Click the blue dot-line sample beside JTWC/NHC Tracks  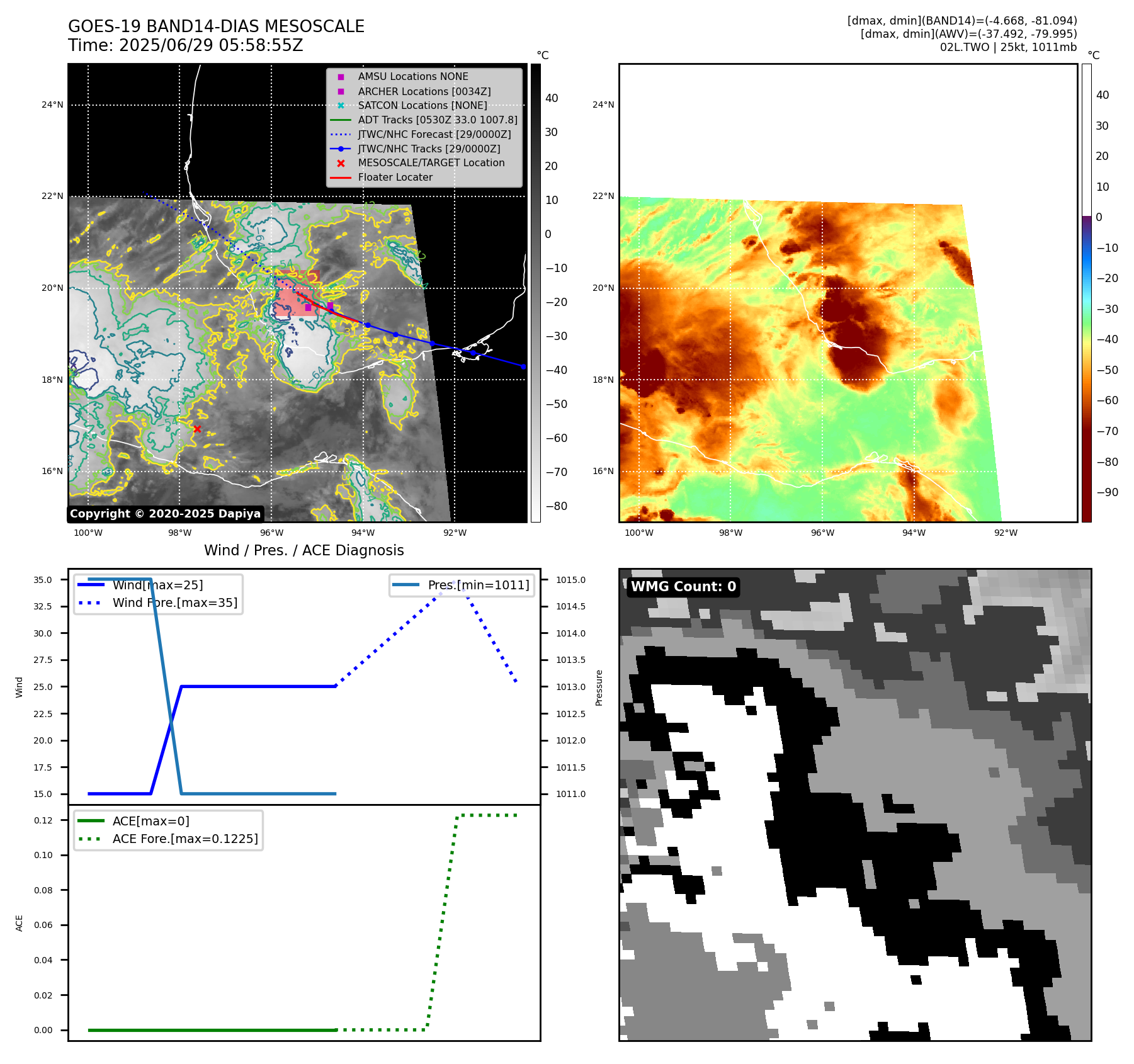coord(341,149)
